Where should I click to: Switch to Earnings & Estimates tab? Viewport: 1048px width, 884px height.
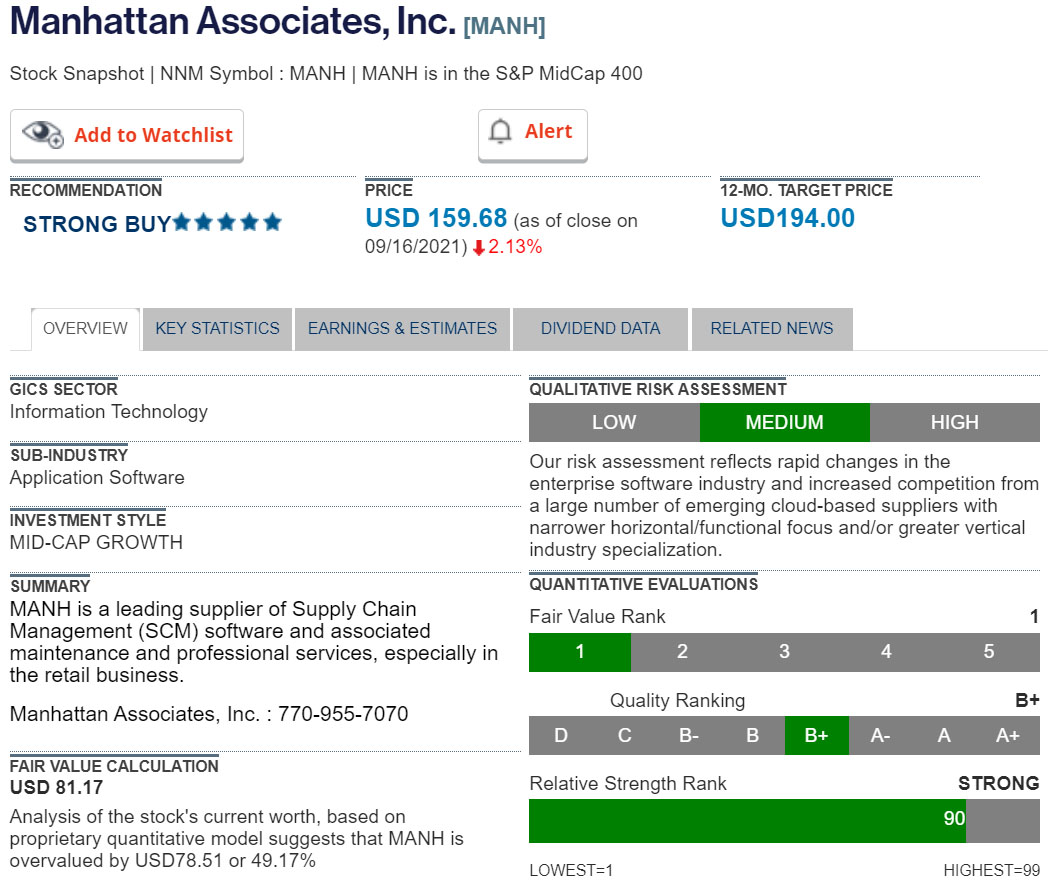(402, 329)
